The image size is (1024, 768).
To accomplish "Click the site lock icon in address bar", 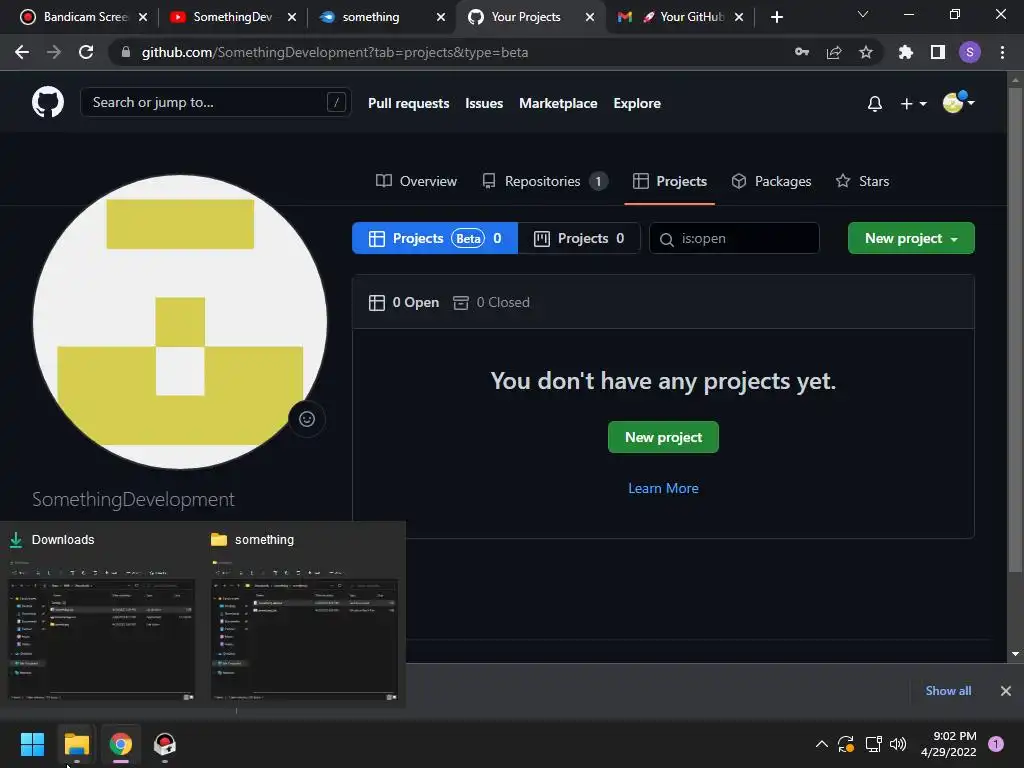I will (126, 52).
